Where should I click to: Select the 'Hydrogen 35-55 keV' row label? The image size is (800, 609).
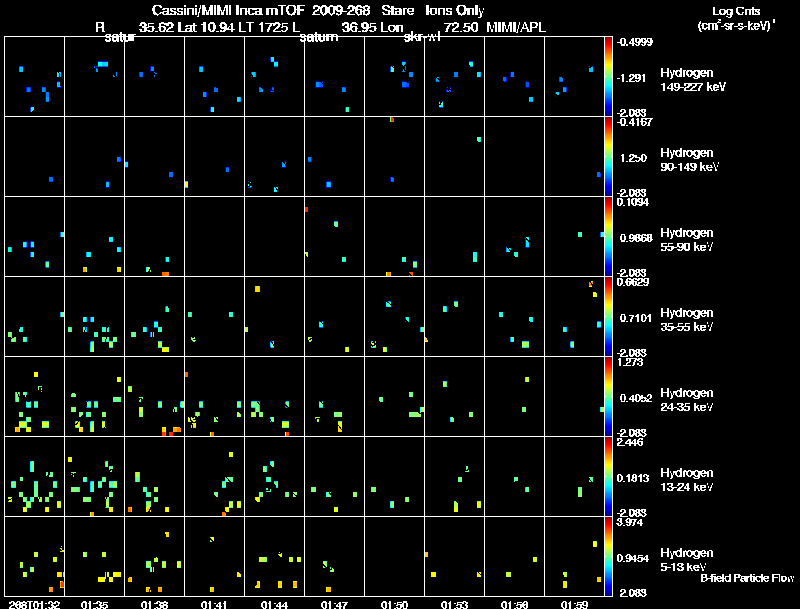pos(687,320)
